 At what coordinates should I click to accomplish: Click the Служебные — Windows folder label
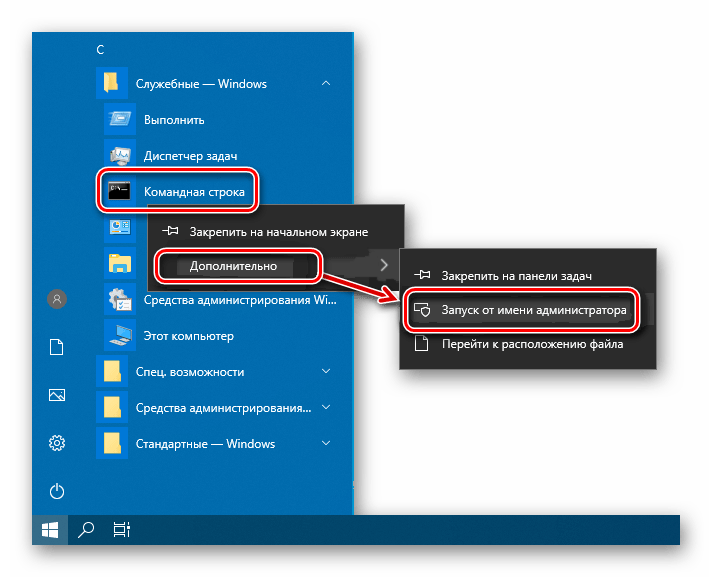(x=201, y=84)
